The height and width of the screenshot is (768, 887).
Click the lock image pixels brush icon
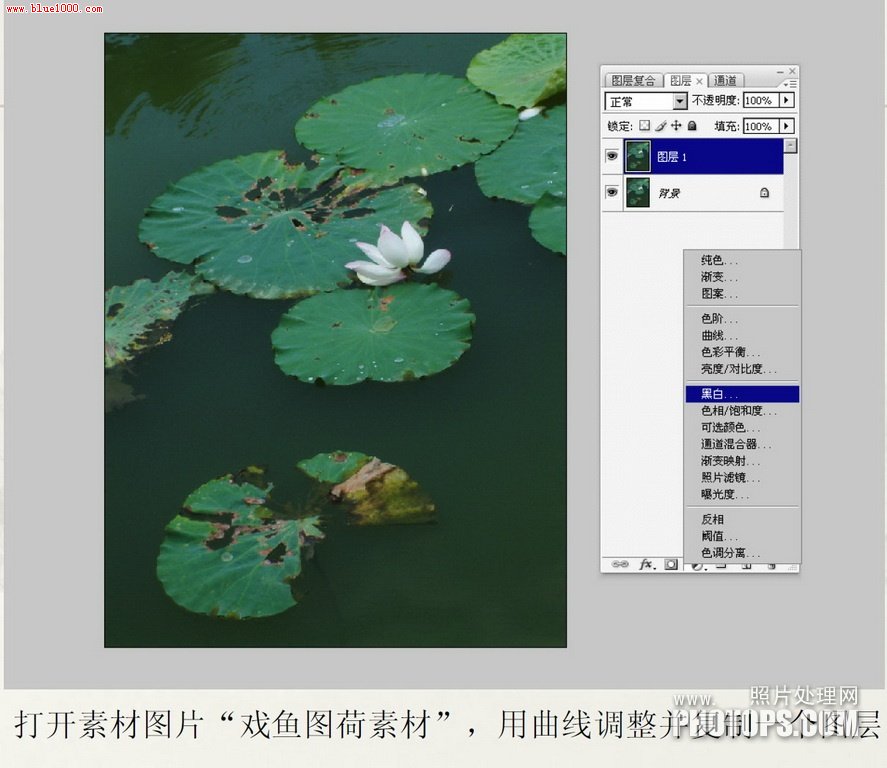(x=661, y=126)
